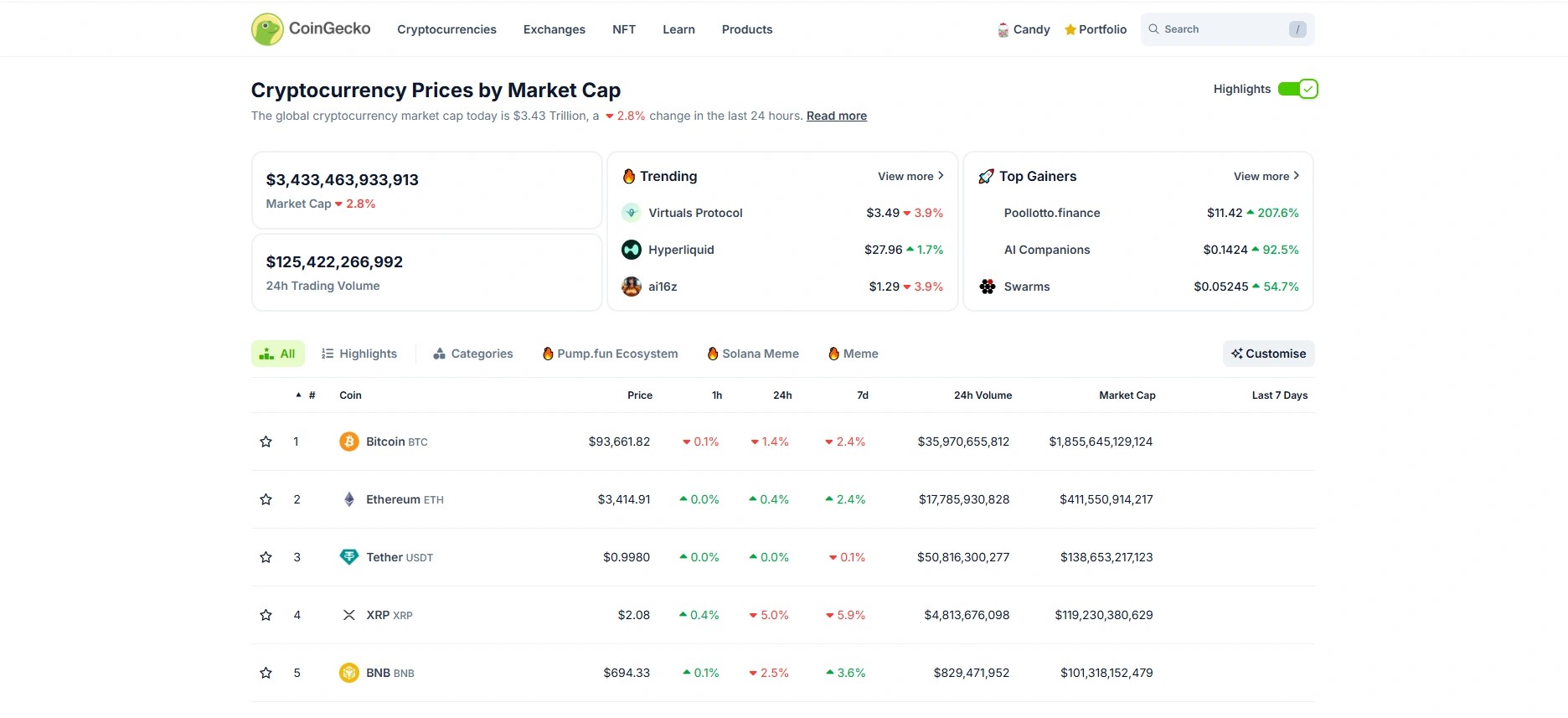This screenshot has height=718, width=1568.
Task: Expand Top Gainers with View more
Action: pyautogui.click(x=1266, y=176)
